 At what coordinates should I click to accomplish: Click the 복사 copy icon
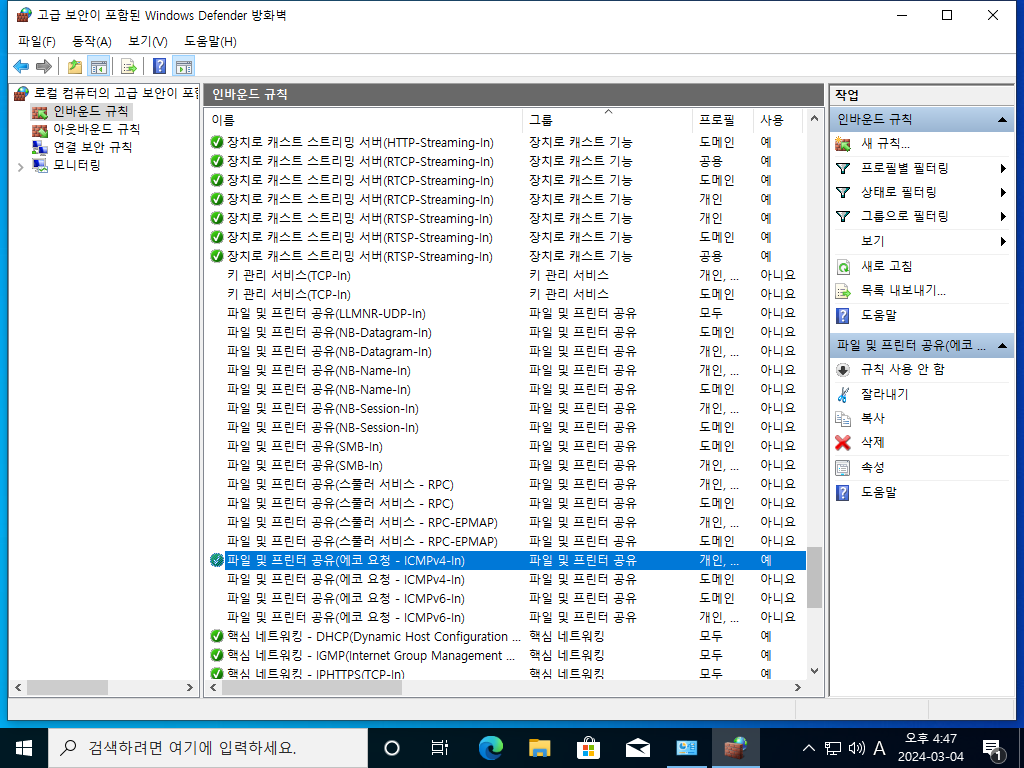tap(843, 418)
